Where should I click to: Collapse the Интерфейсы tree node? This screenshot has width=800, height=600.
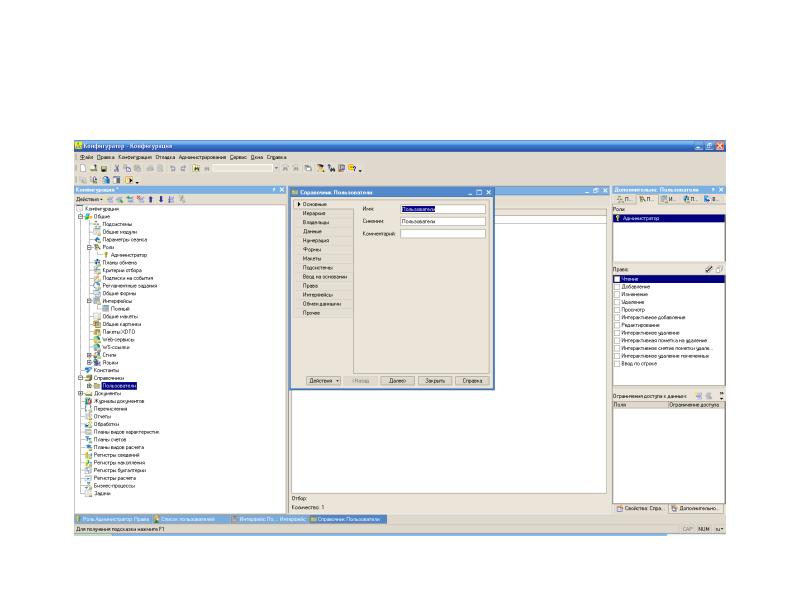point(89,301)
